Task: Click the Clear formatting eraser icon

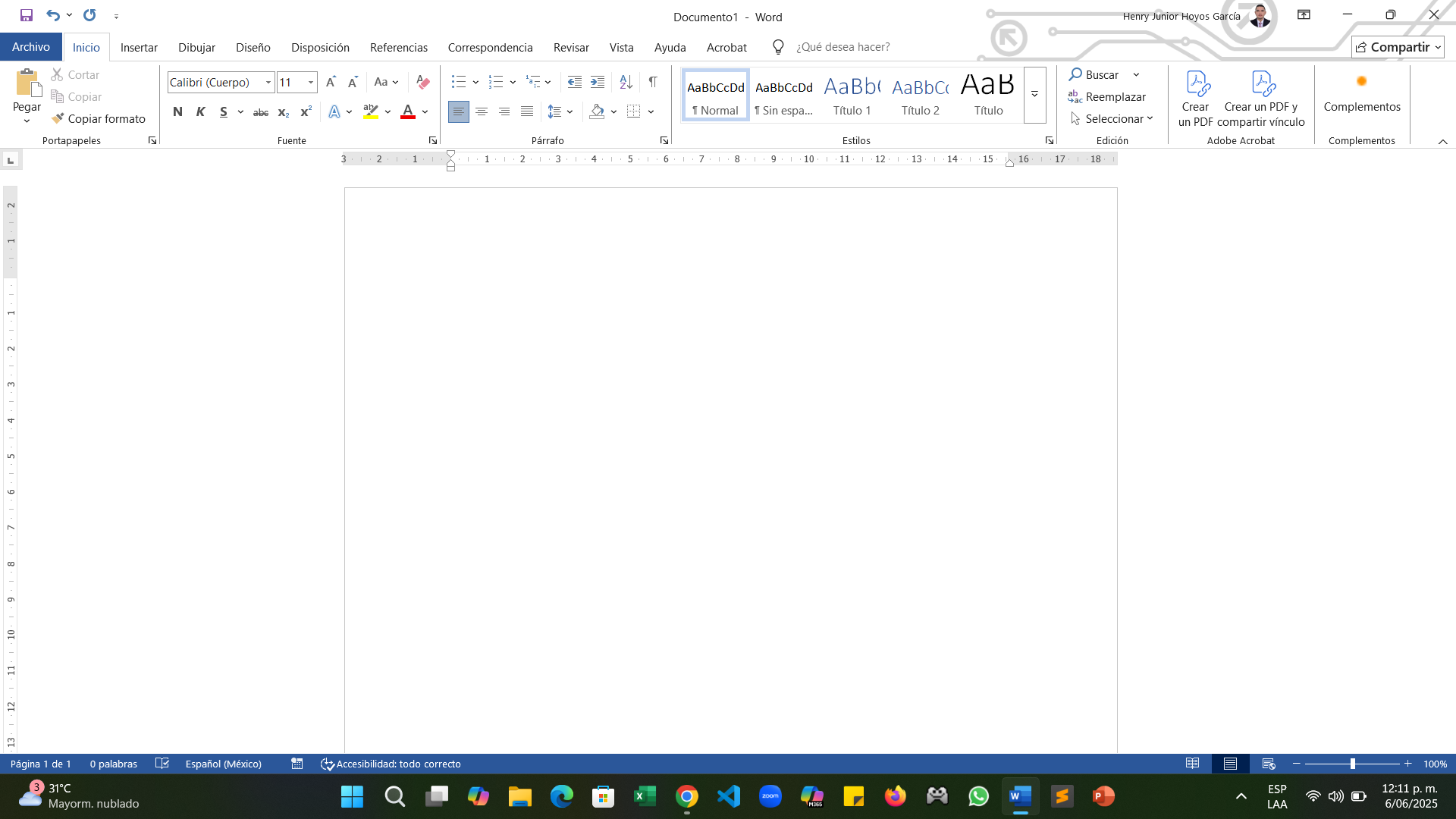Action: click(x=423, y=82)
